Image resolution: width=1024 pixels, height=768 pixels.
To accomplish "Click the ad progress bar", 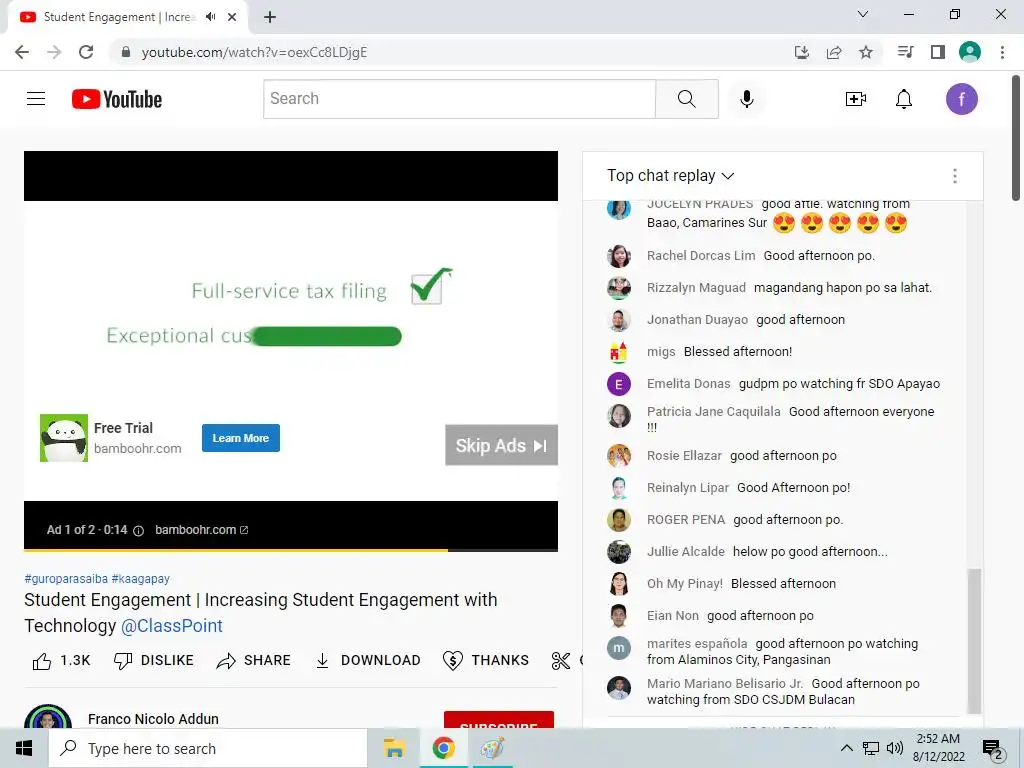I will point(291,551).
